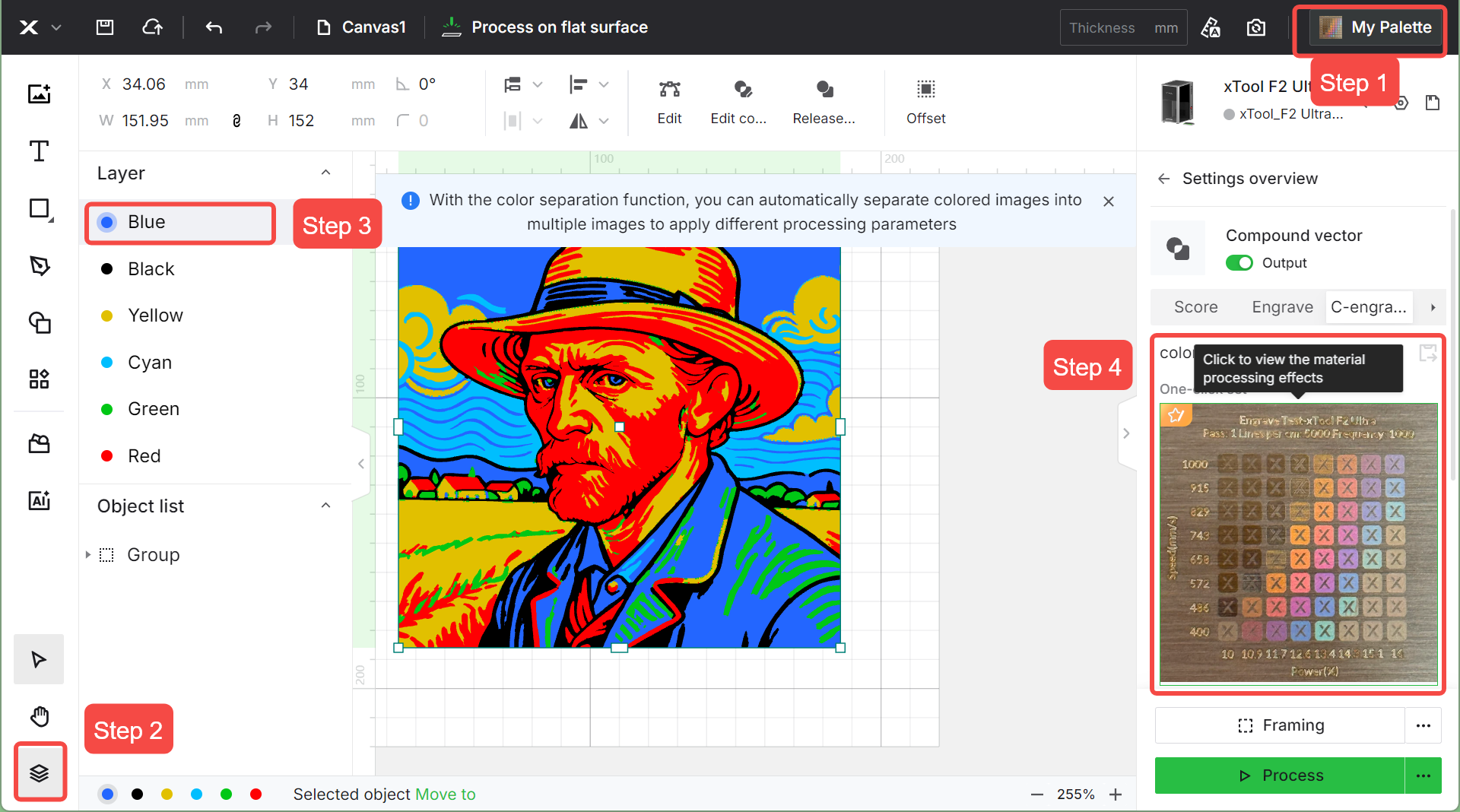Click the aspect ratio lock icon
Screen dimensions: 1460x812
pyautogui.click(x=236, y=121)
